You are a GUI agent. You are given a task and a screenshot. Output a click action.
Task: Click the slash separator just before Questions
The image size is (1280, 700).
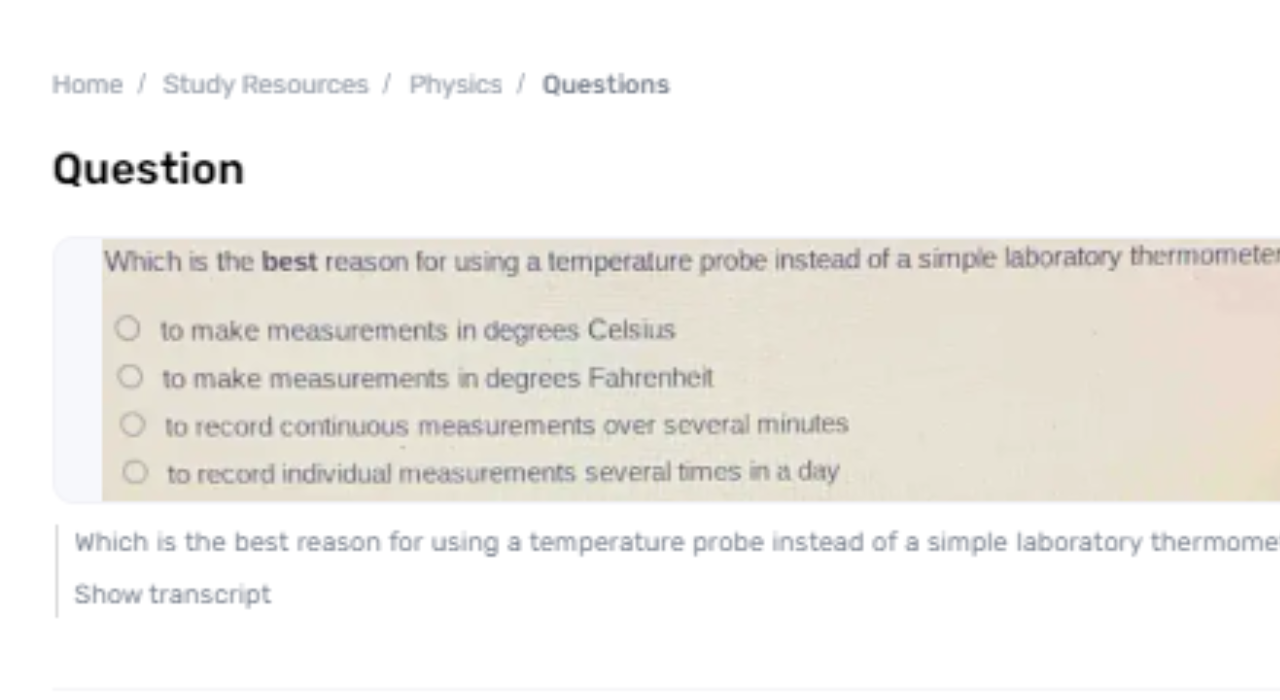click(x=521, y=85)
